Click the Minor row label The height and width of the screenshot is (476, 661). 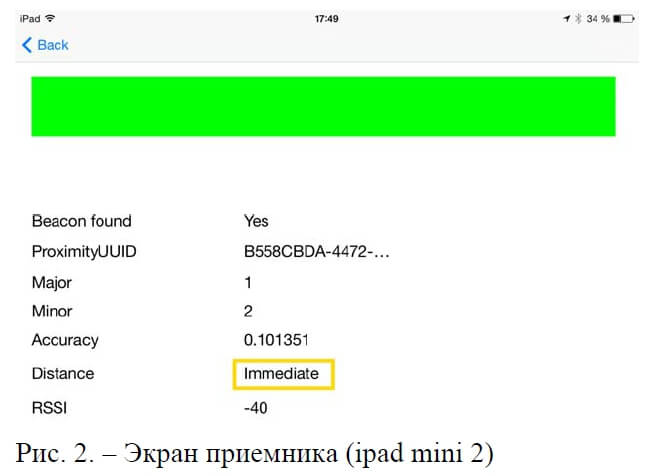click(52, 311)
